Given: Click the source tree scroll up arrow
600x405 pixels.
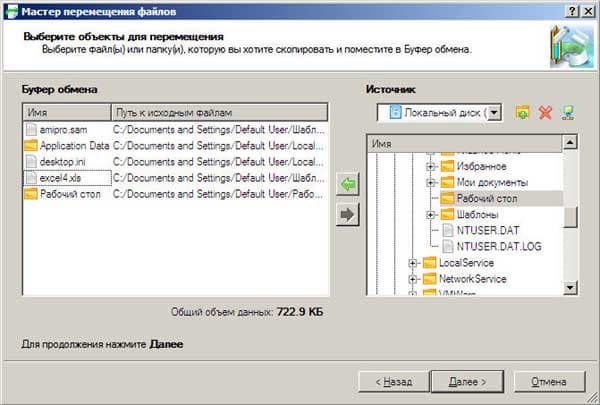Looking at the screenshot, I should (x=570, y=143).
